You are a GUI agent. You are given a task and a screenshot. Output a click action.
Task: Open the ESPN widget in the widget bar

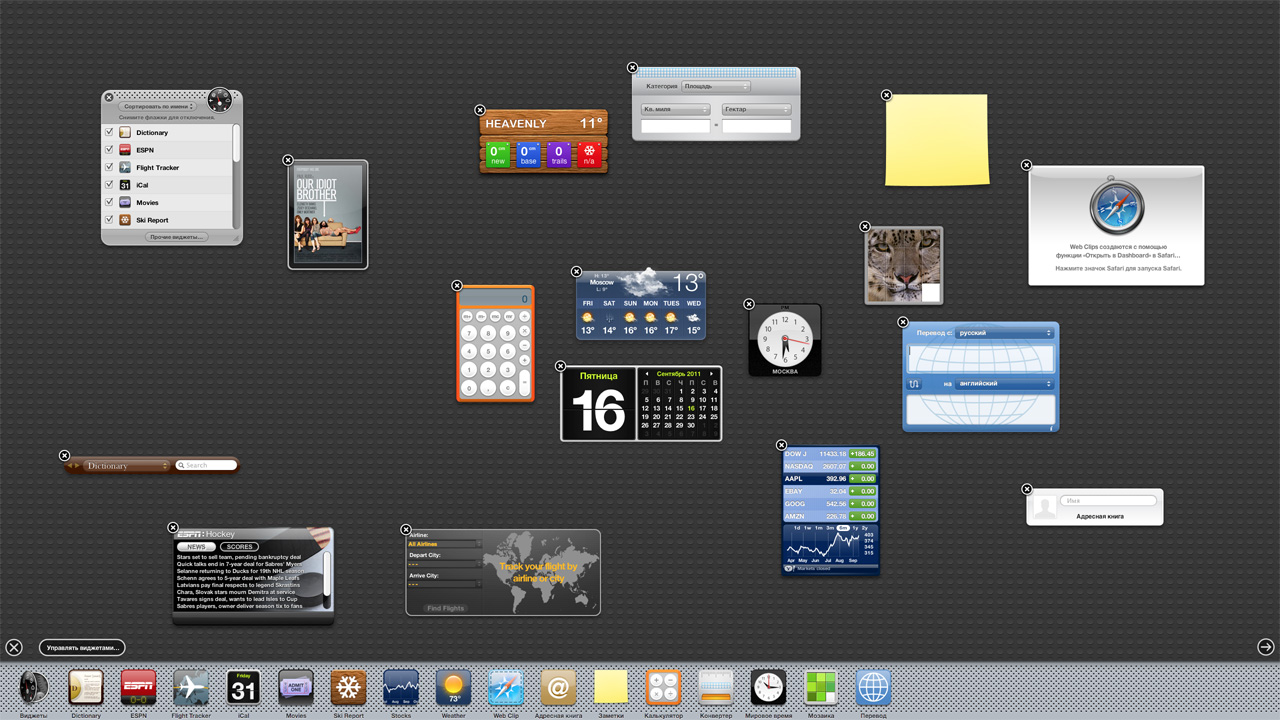(x=138, y=688)
